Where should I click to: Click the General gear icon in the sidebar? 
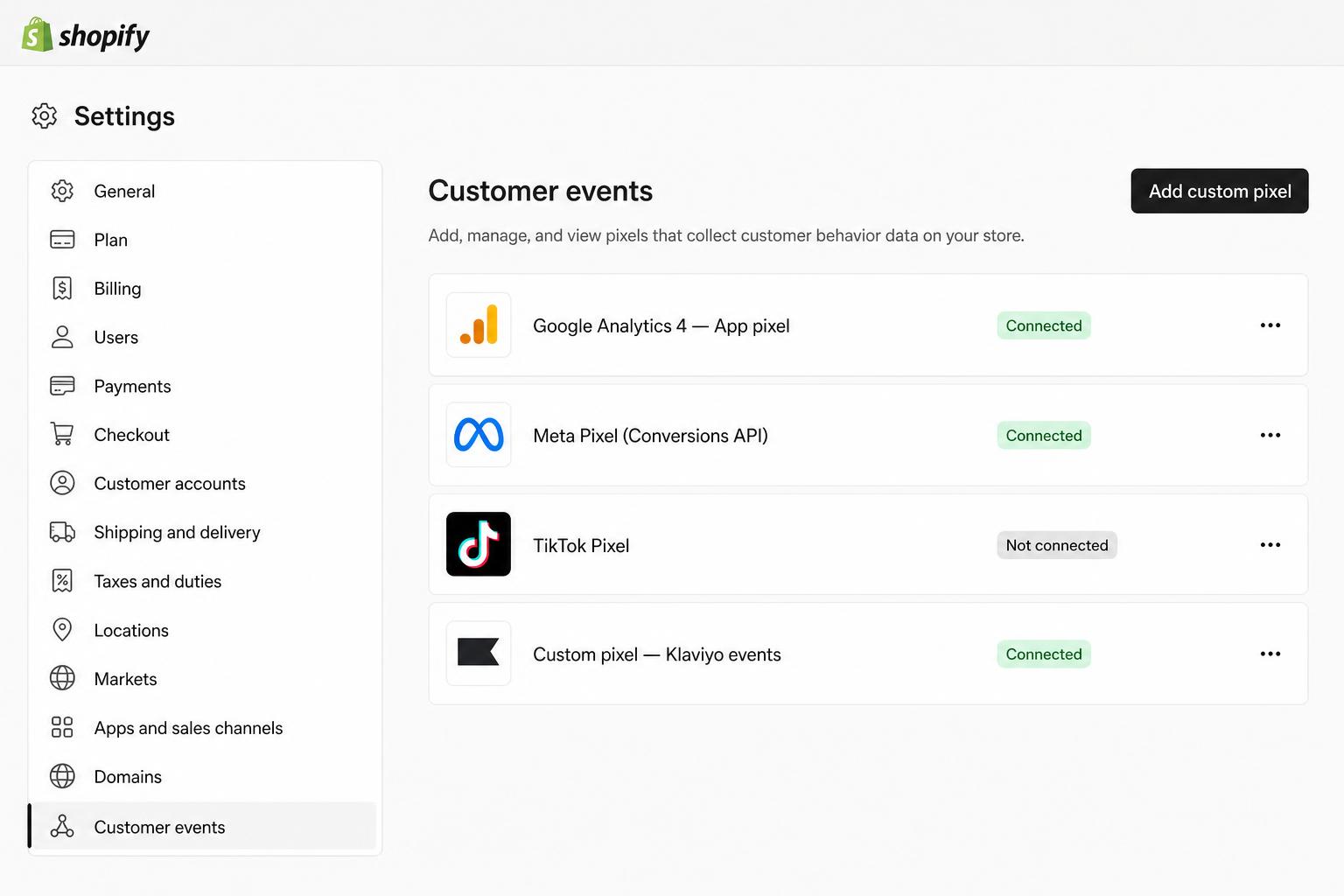tap(62, 191)
